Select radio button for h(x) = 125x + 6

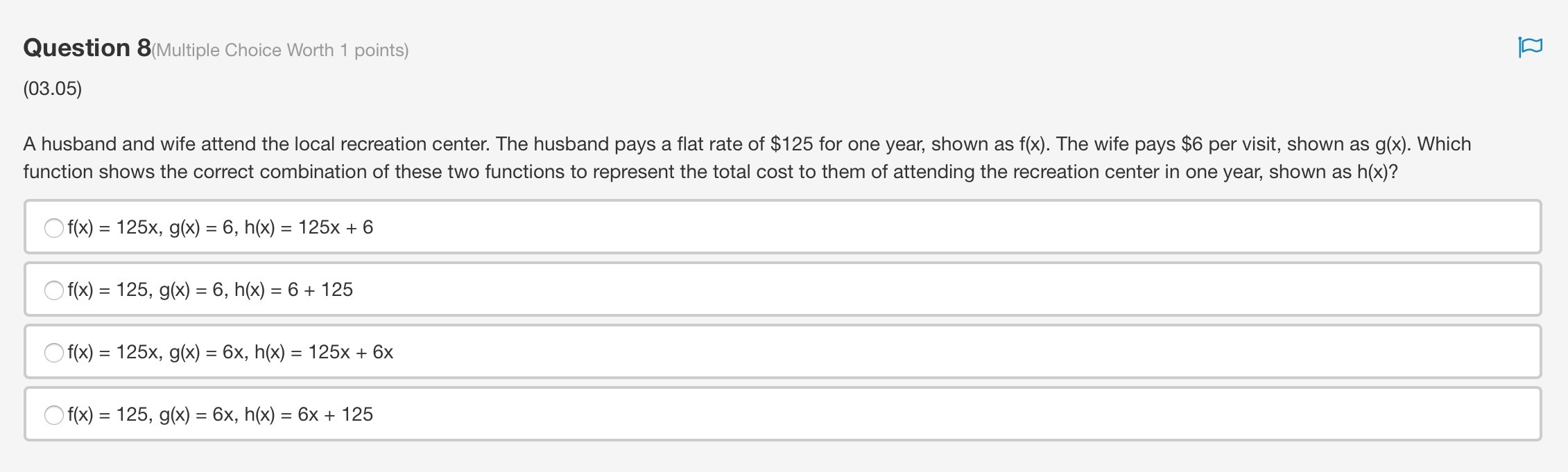[x=54, y=228]
